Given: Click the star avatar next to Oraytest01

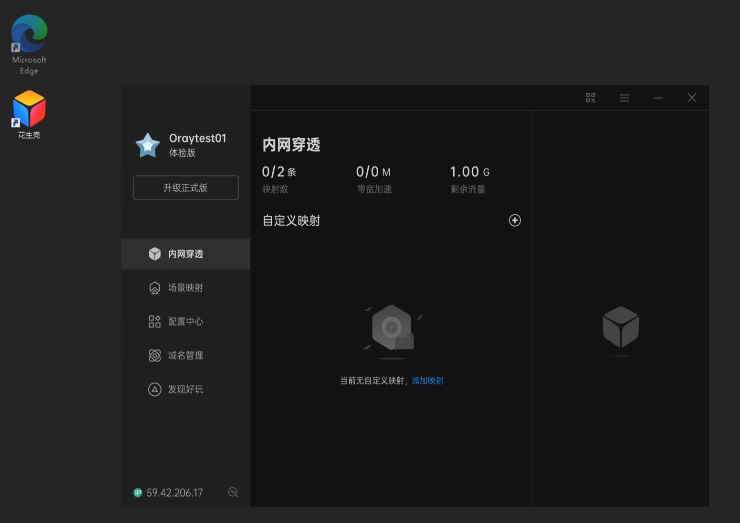Looking at the screenshot, I should click(148, 145).
